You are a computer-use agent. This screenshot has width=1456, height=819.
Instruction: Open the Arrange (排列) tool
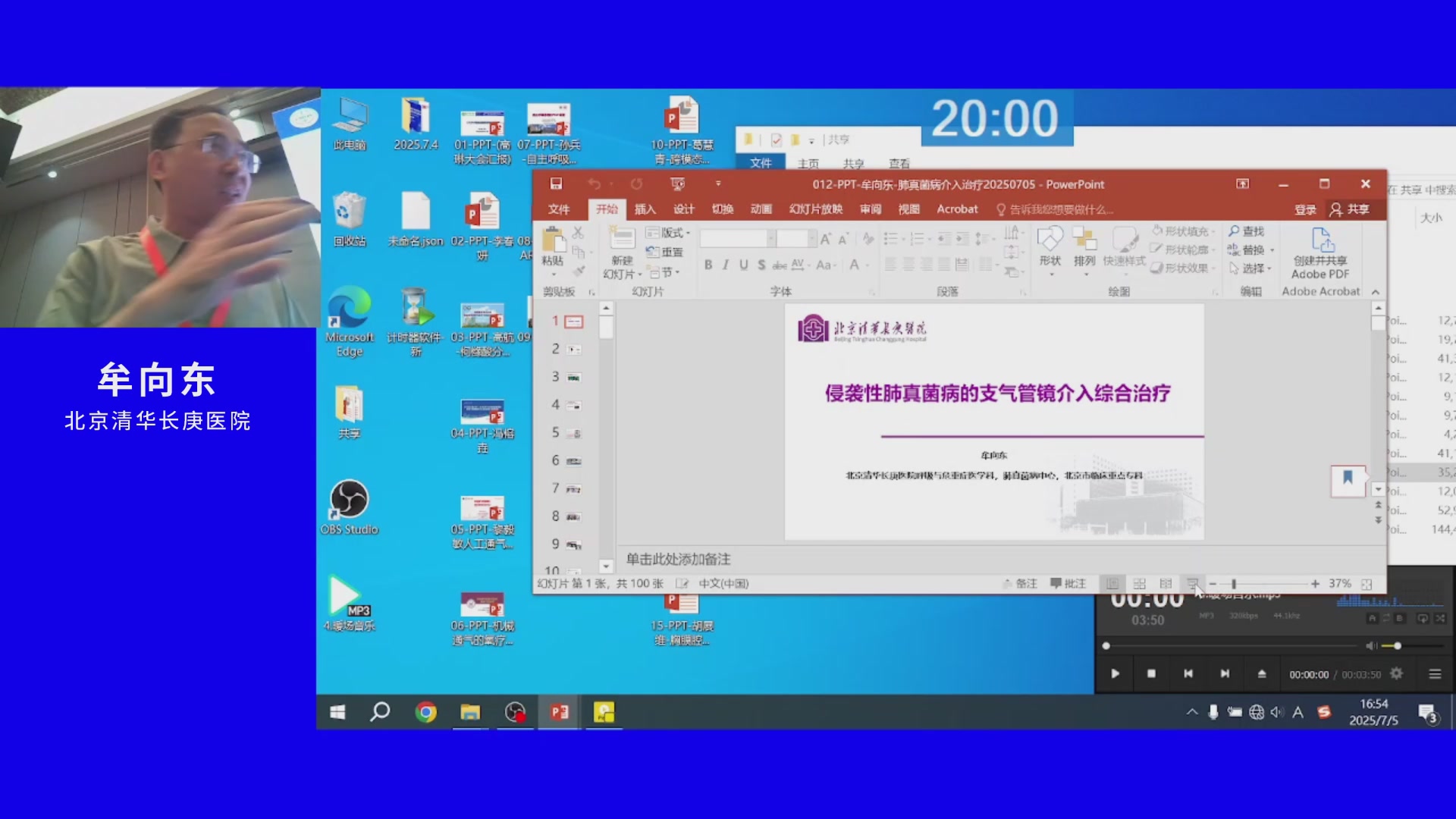click(1084, 247)
